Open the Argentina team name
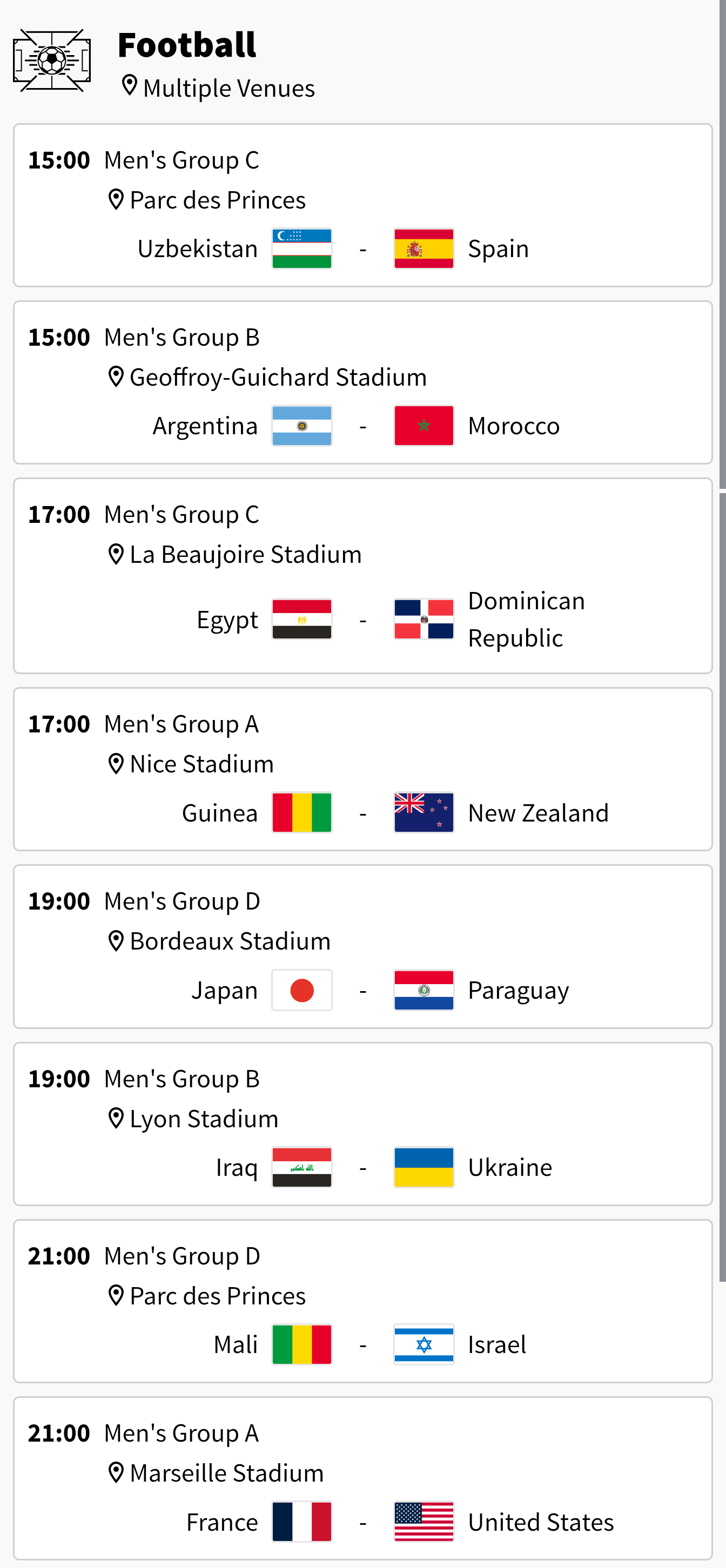 pos(205,426)
